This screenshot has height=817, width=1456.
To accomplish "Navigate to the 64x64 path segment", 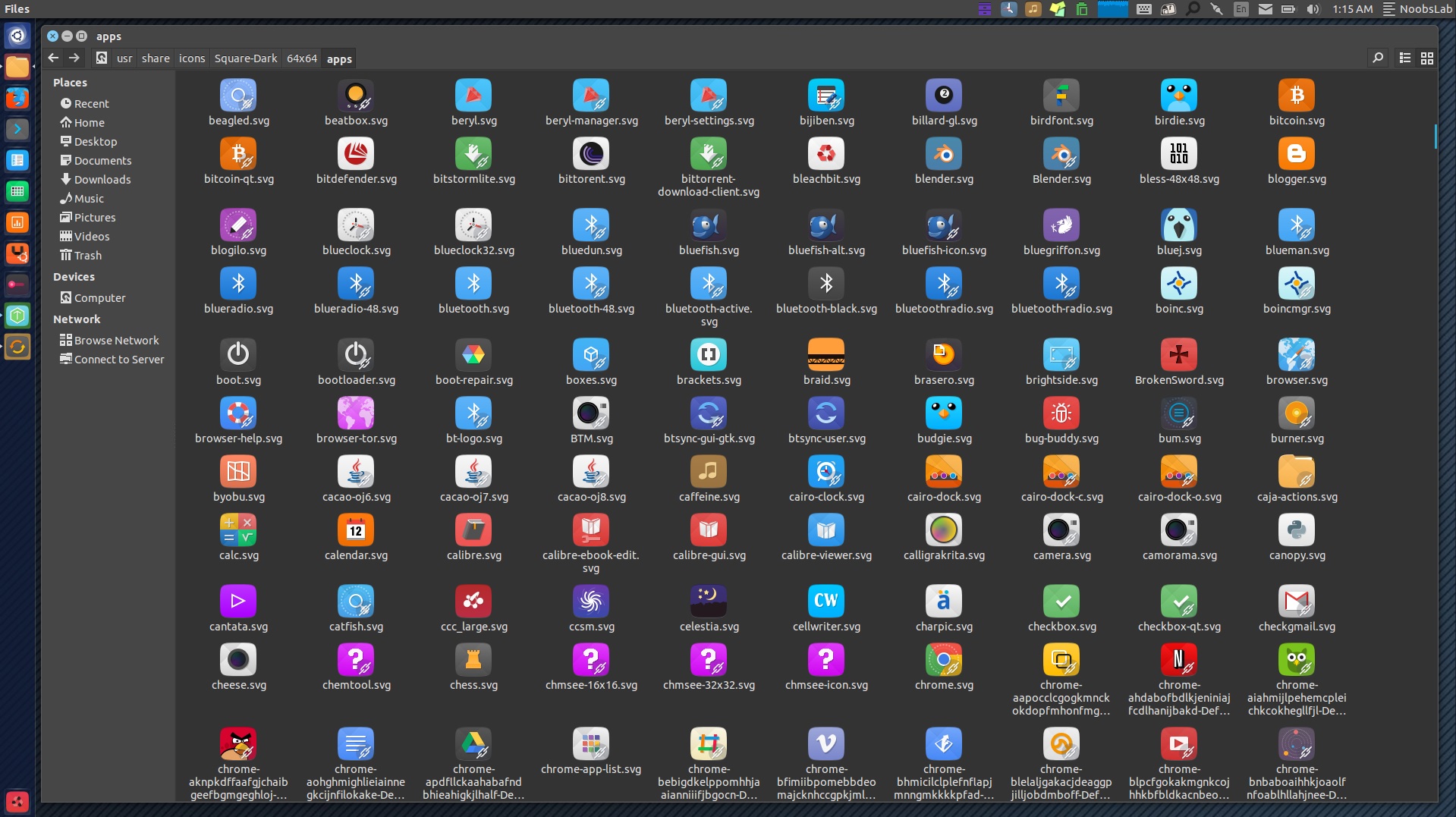I will coord(302,58).
